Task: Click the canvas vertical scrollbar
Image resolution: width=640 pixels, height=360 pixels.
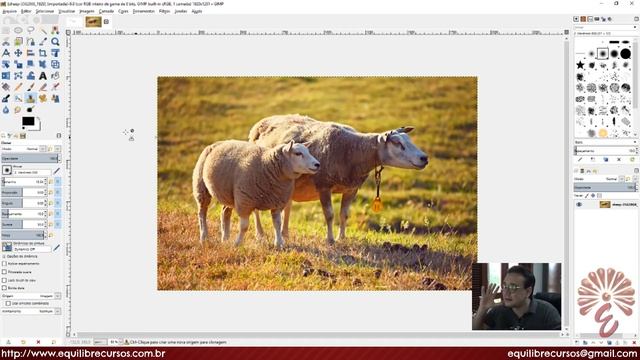Action: (x=566, y=184)
